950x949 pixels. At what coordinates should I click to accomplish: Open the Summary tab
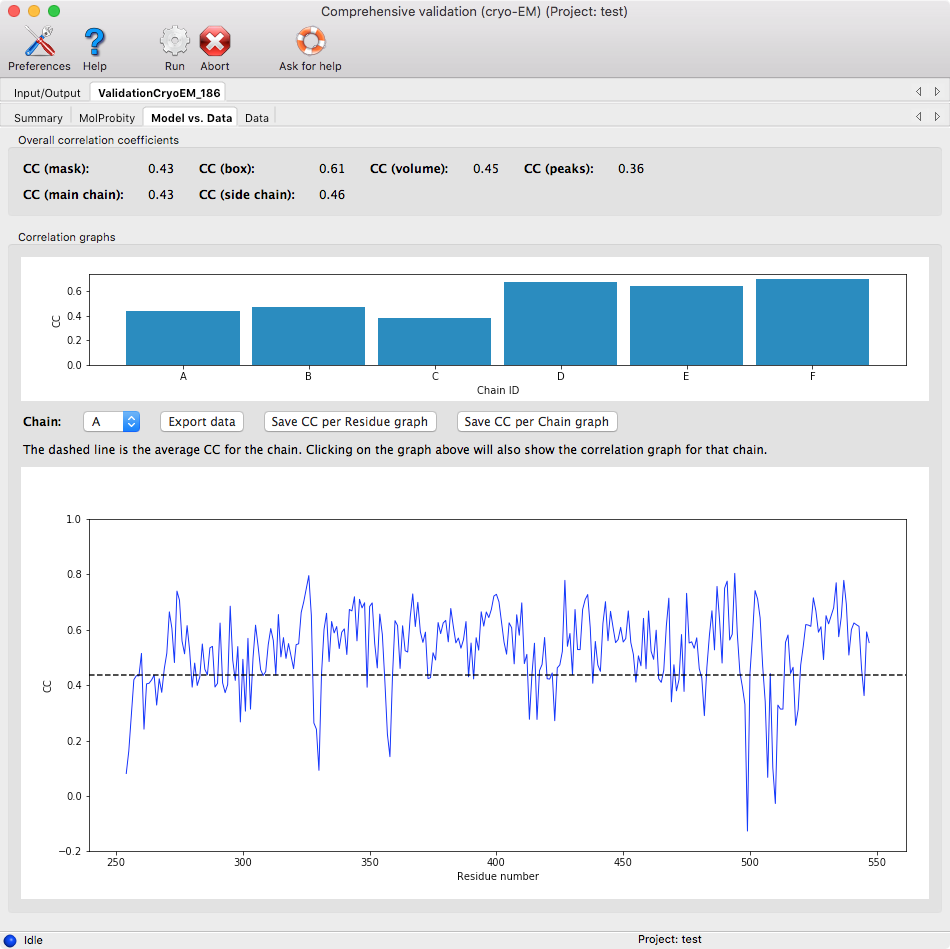click(38, 118)
